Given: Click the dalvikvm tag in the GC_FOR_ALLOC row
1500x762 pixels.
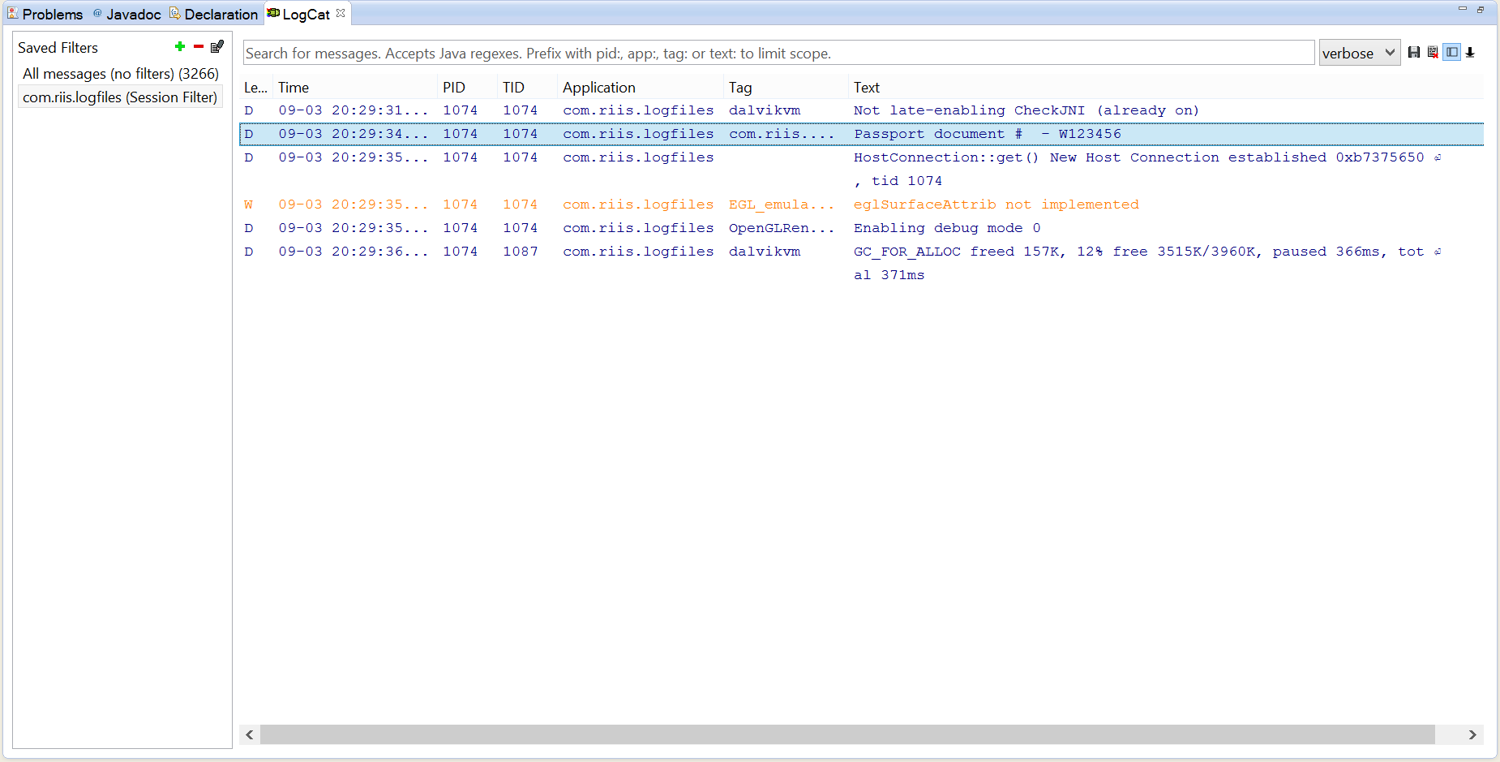Looking at the screenshot, I should [x=764, y=251].
